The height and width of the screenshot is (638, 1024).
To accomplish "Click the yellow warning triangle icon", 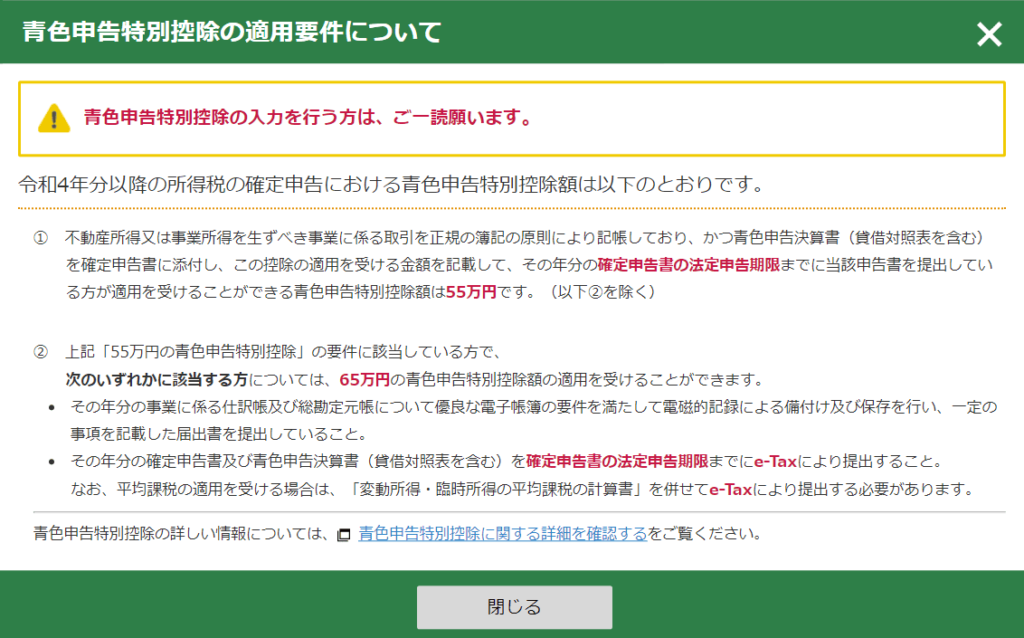I will [53, 119].
